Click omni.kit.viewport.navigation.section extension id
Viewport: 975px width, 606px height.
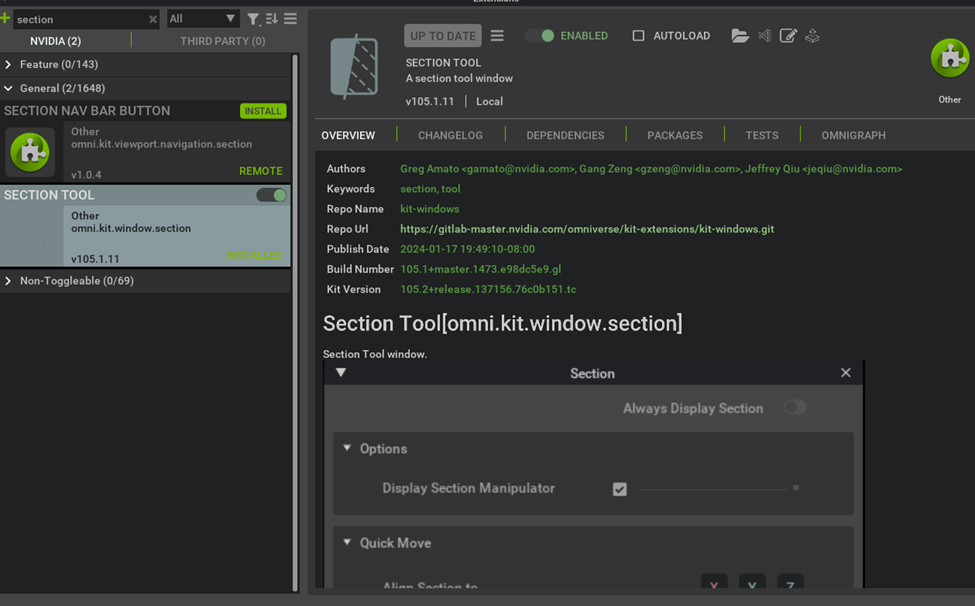[162, 144]
